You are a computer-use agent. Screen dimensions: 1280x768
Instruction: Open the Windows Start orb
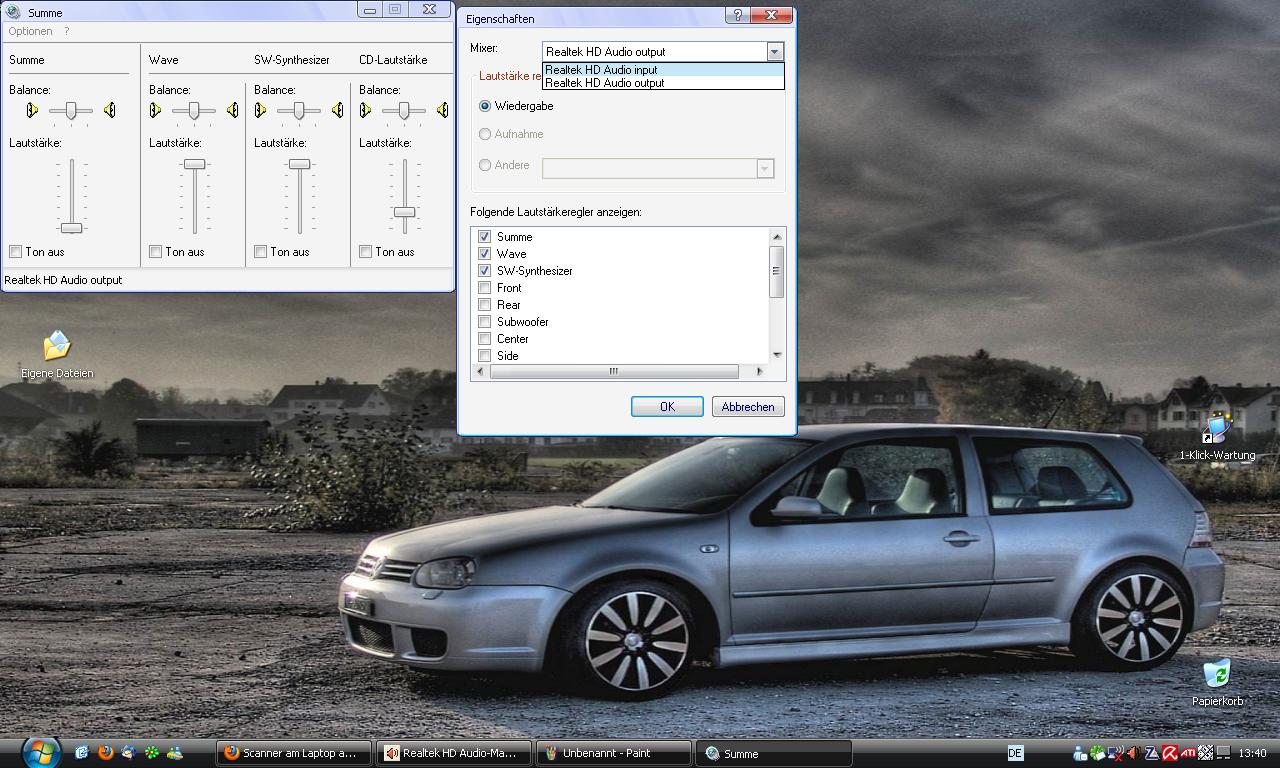[41, 752]
